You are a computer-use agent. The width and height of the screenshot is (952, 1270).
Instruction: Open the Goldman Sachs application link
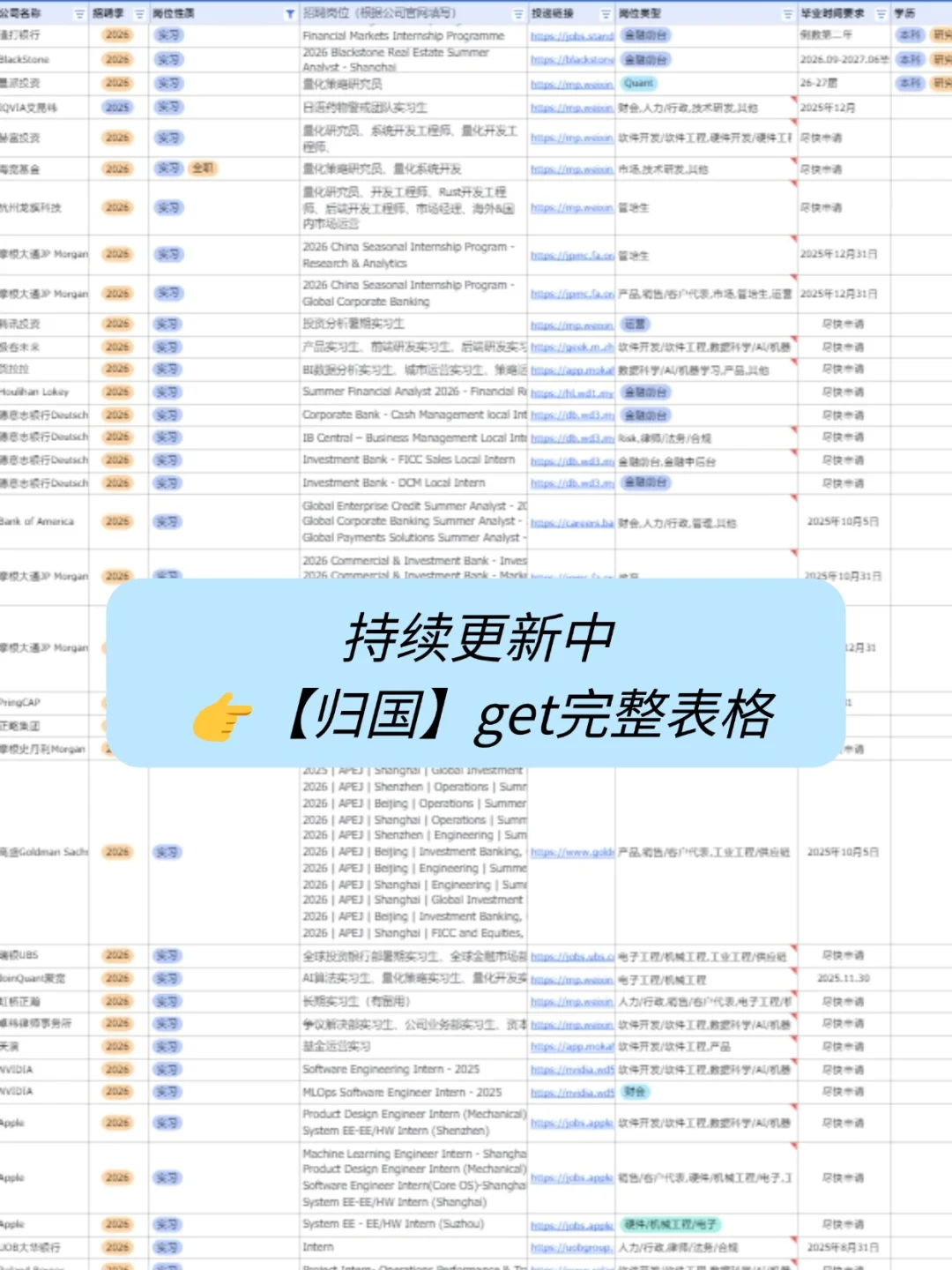click(572, 853)
